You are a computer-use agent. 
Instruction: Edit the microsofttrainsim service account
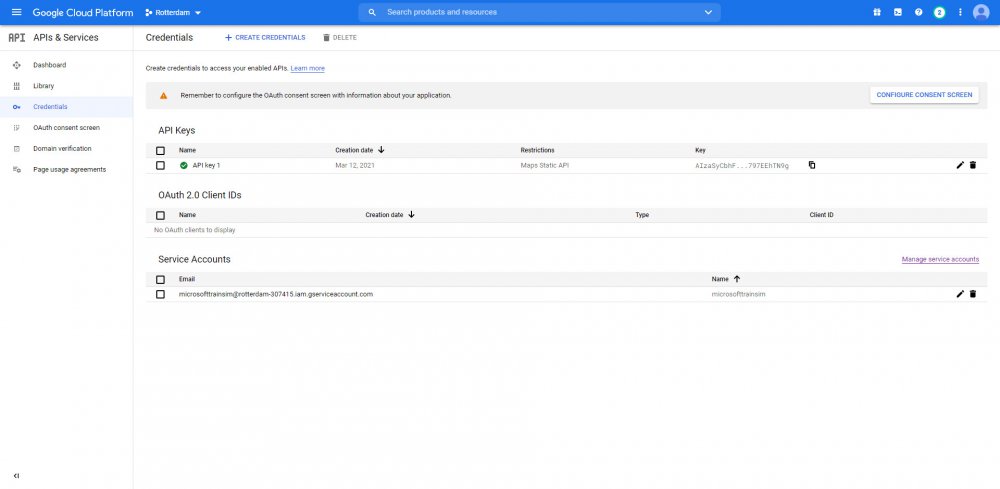960,294
